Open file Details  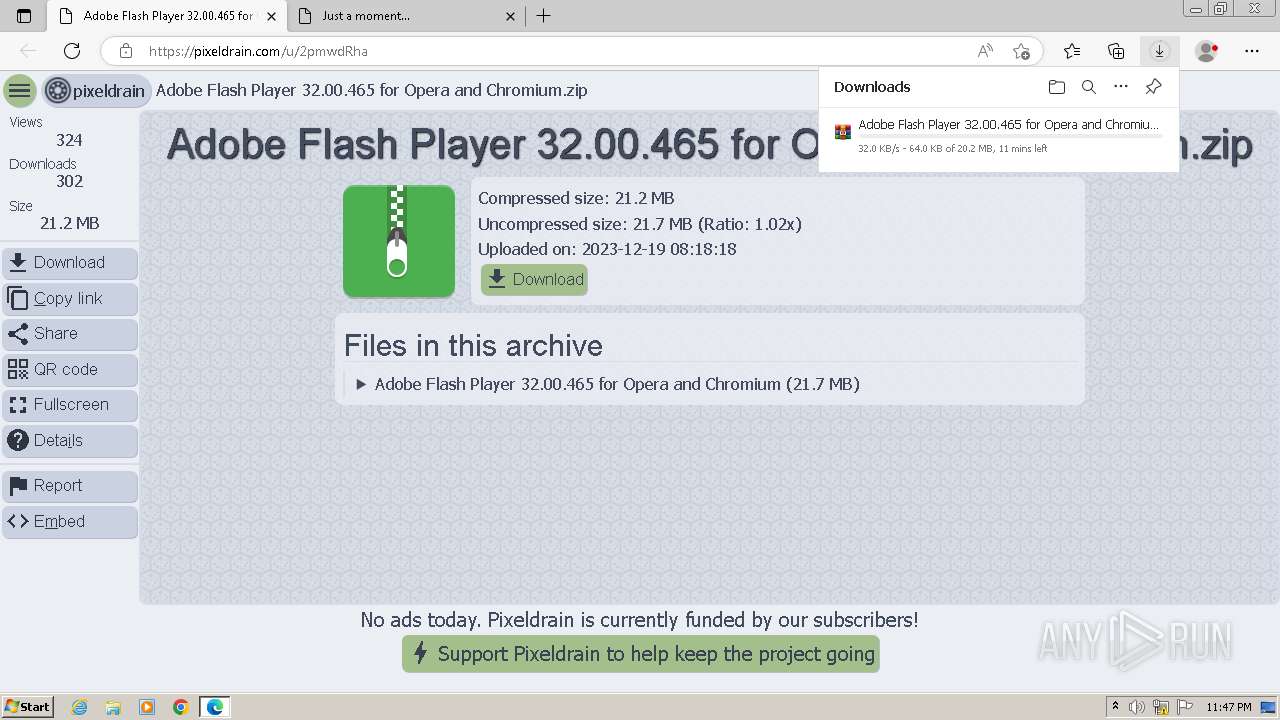70,440
